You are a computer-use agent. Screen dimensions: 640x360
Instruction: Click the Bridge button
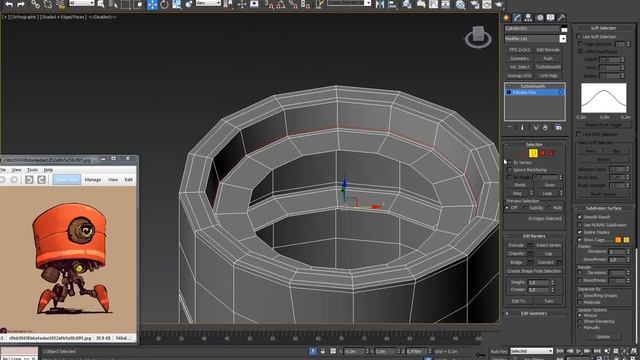[x=516, y=262]
